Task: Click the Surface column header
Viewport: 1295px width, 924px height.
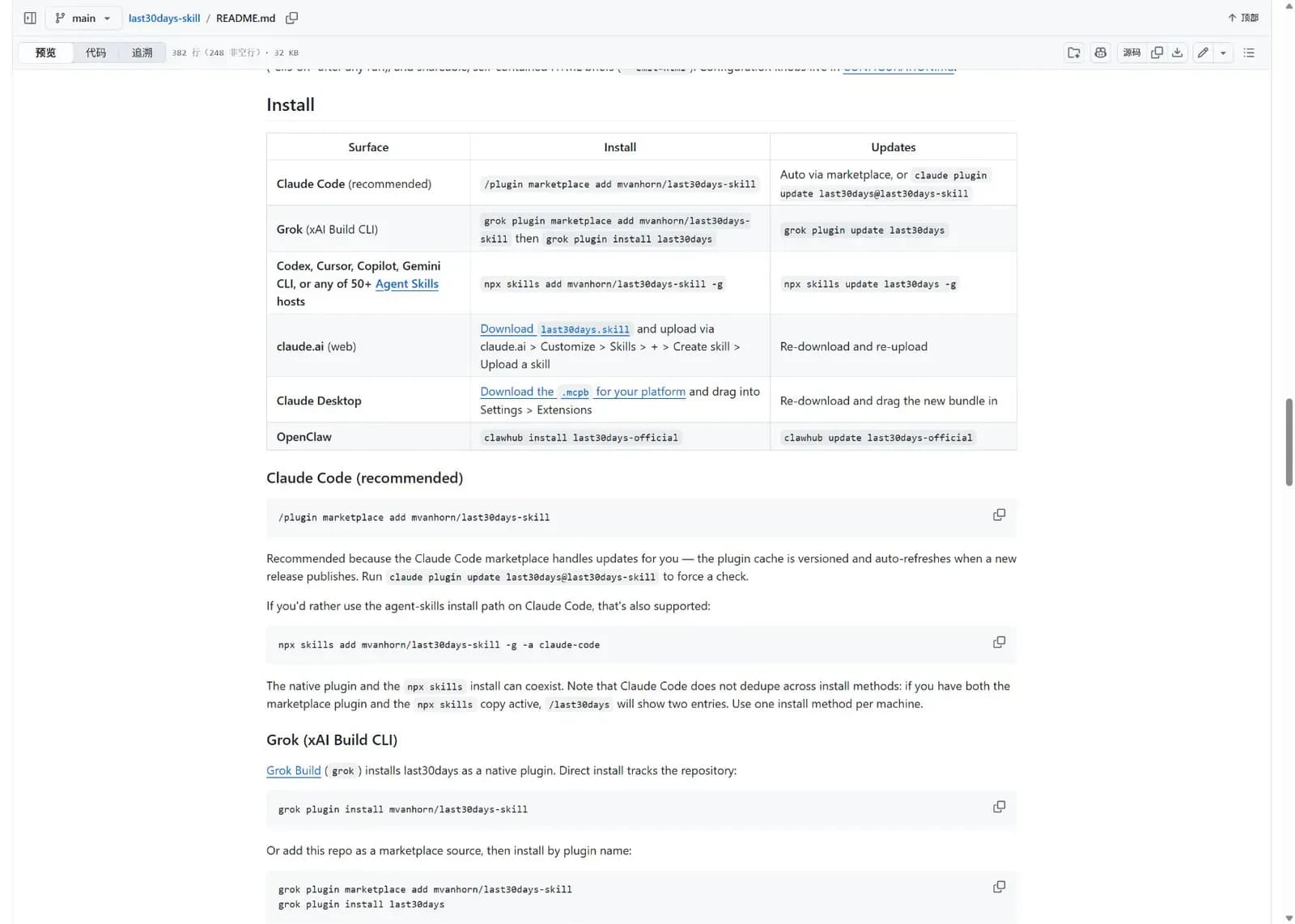Action: tap(368, 147)
